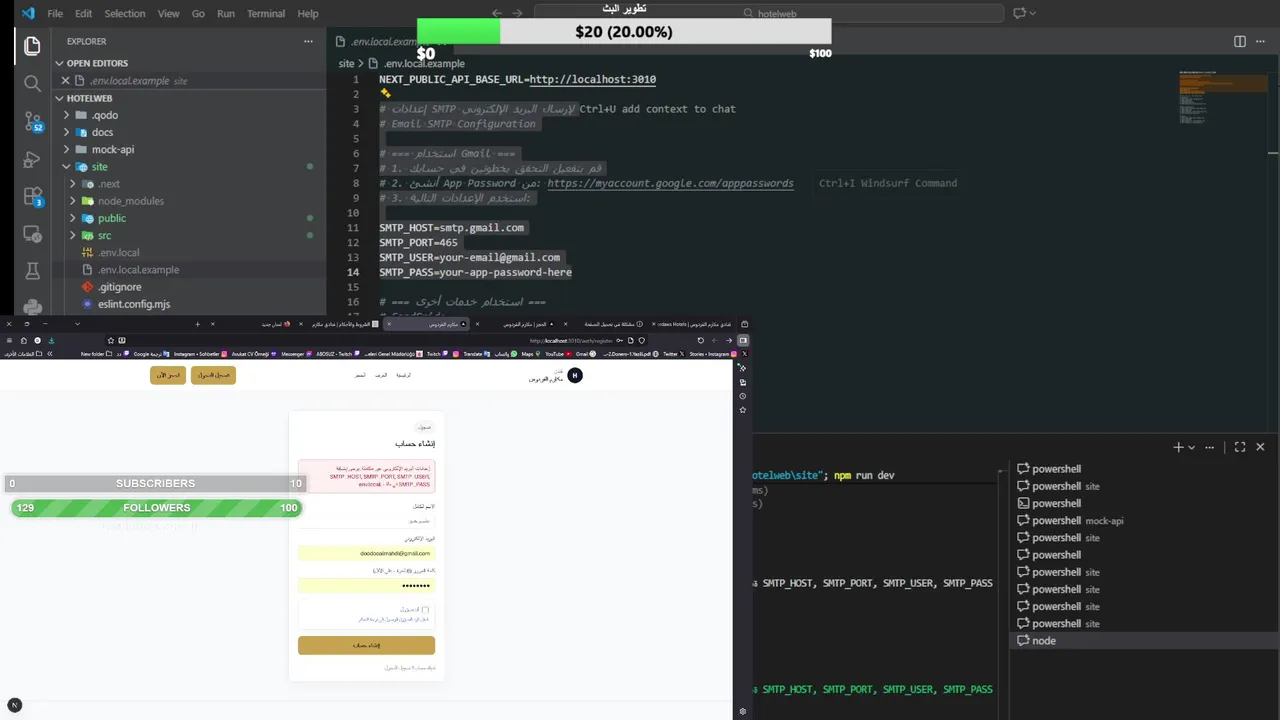Open the myaccount.google.com apppasswords link
The height and width of the screenshot is (720, 1280).
pyautogui.click(x=670, y=183)
